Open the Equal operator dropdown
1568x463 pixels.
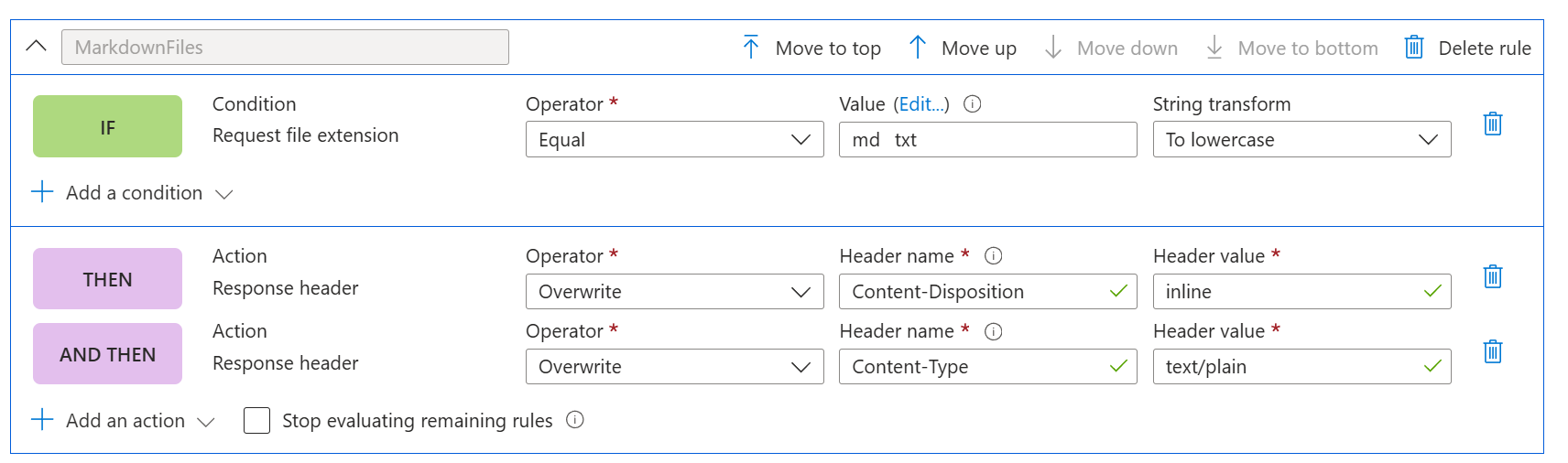(x=674, y=140)
